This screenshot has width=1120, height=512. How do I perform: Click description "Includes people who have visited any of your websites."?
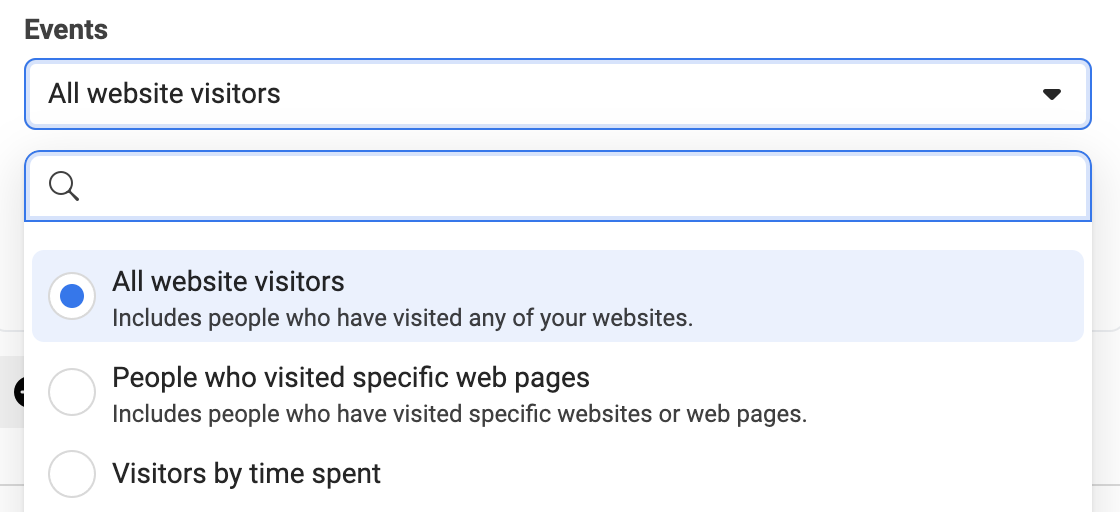pyautogui.click(x=402, y=318)
